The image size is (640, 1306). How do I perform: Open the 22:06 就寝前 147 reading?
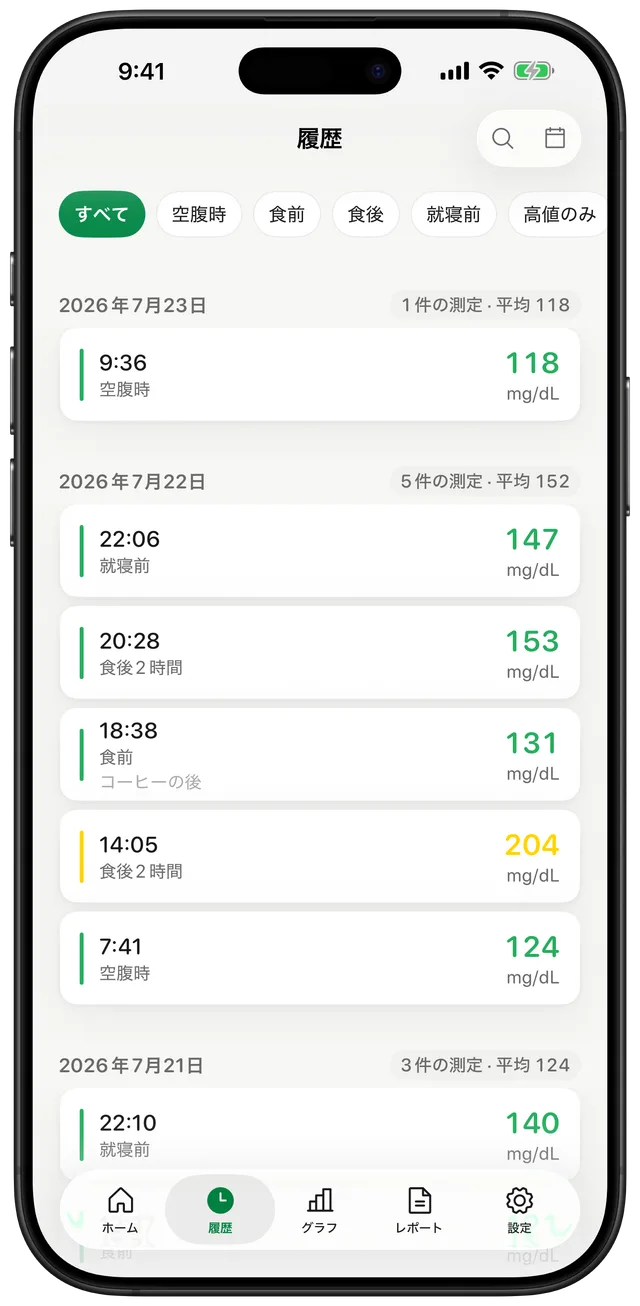[x=320, y=550]
